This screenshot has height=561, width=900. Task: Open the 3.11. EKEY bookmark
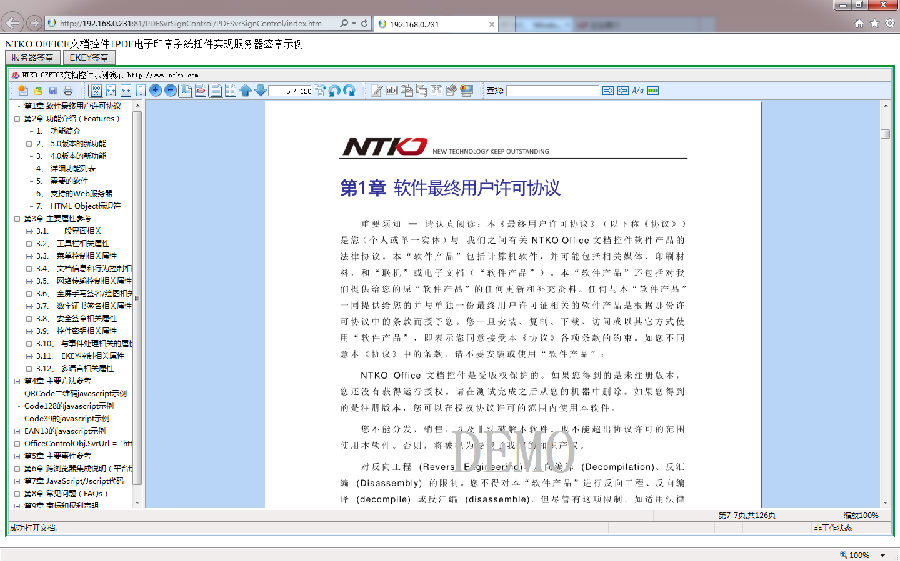coord(80,356)
